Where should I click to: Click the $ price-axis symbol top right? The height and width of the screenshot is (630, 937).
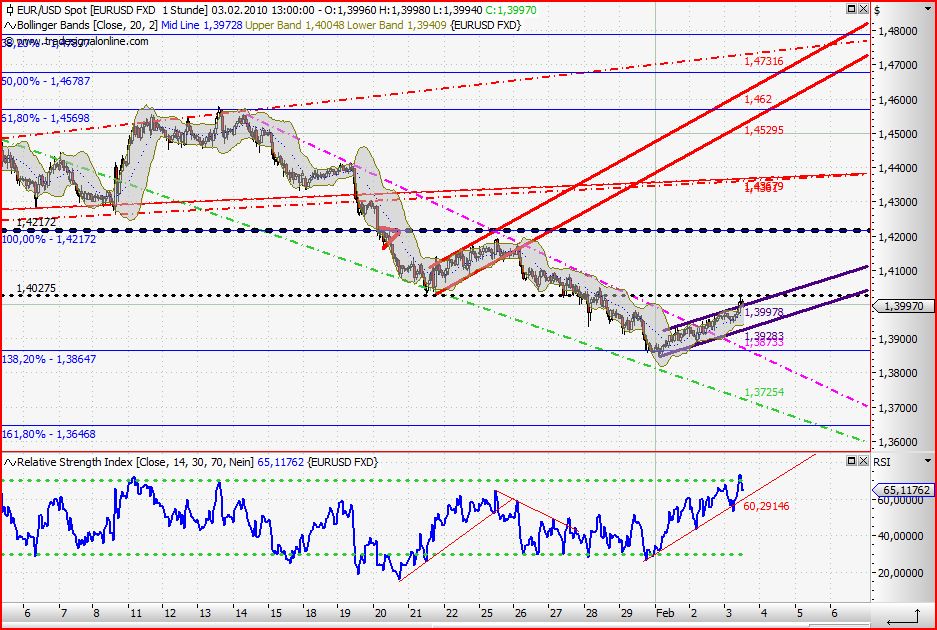point(877,10)
